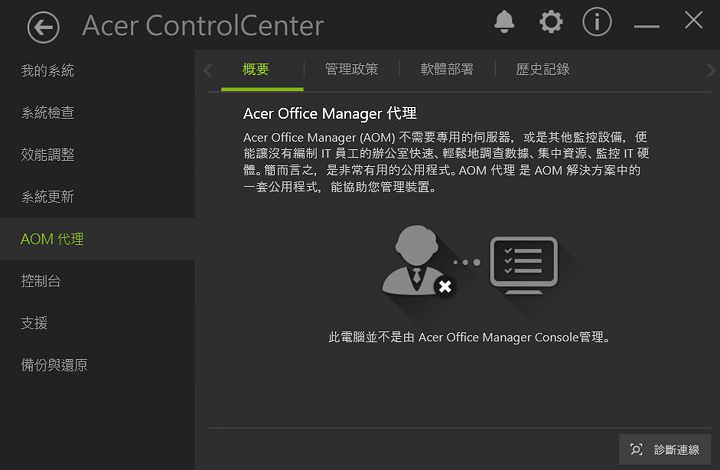Go to 支援 sidebar section
Screen dimensions: 720x470
click(34, 323)
